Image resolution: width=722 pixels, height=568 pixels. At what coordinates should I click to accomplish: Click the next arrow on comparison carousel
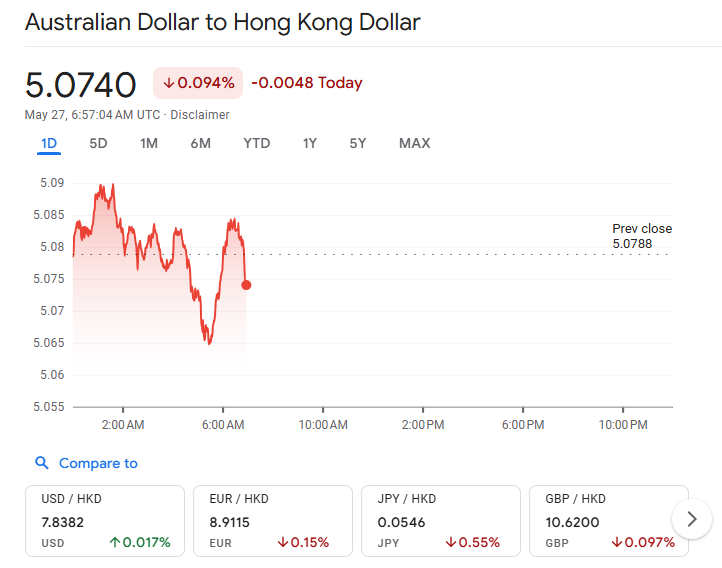(x=692, y=519)
